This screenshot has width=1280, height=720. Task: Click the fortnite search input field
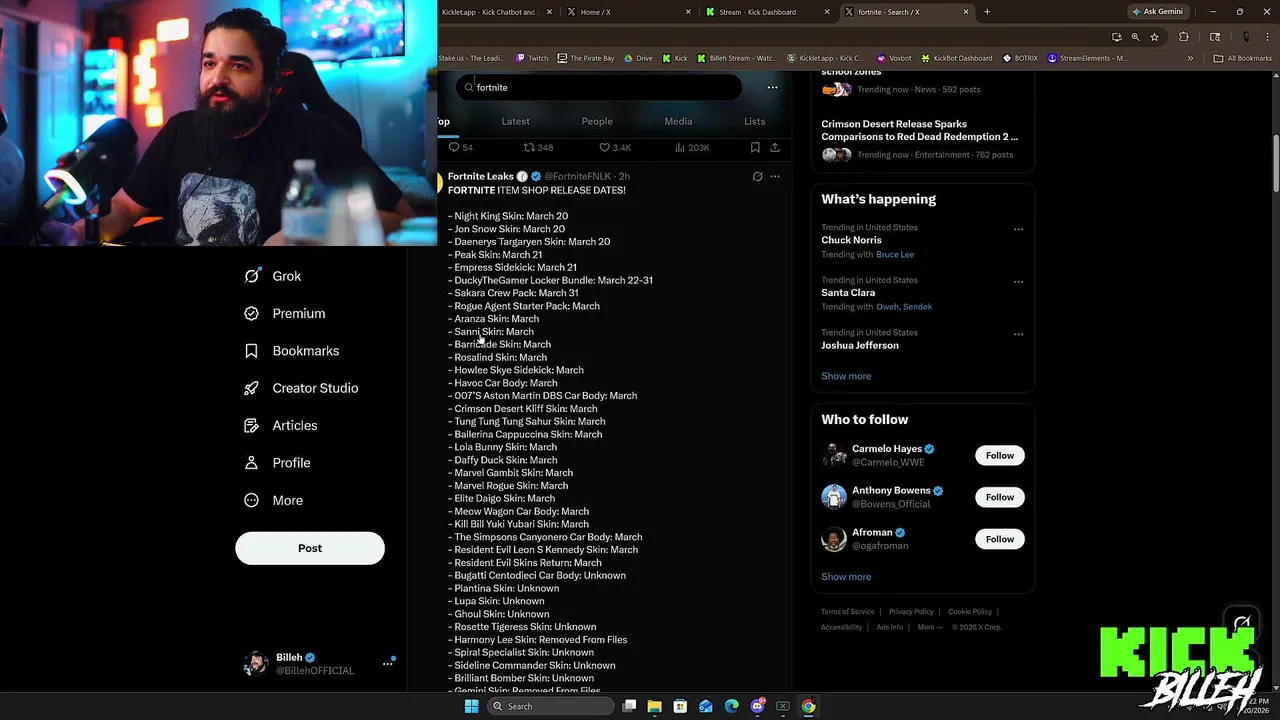(x=599, y=87)
